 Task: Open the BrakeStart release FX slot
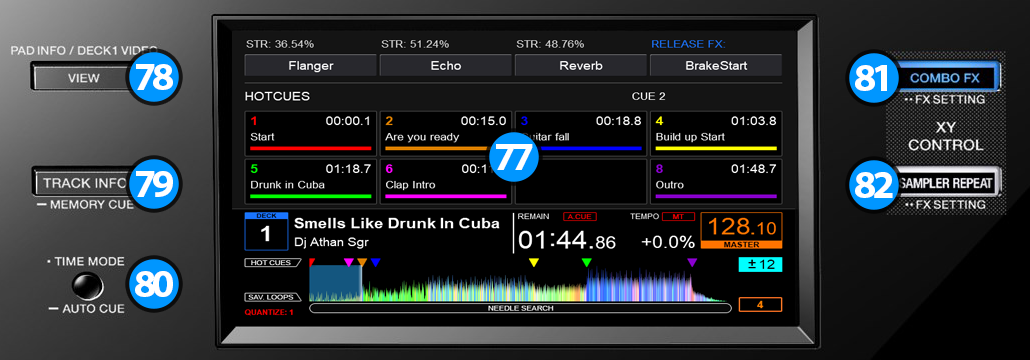tap(716, 65)
